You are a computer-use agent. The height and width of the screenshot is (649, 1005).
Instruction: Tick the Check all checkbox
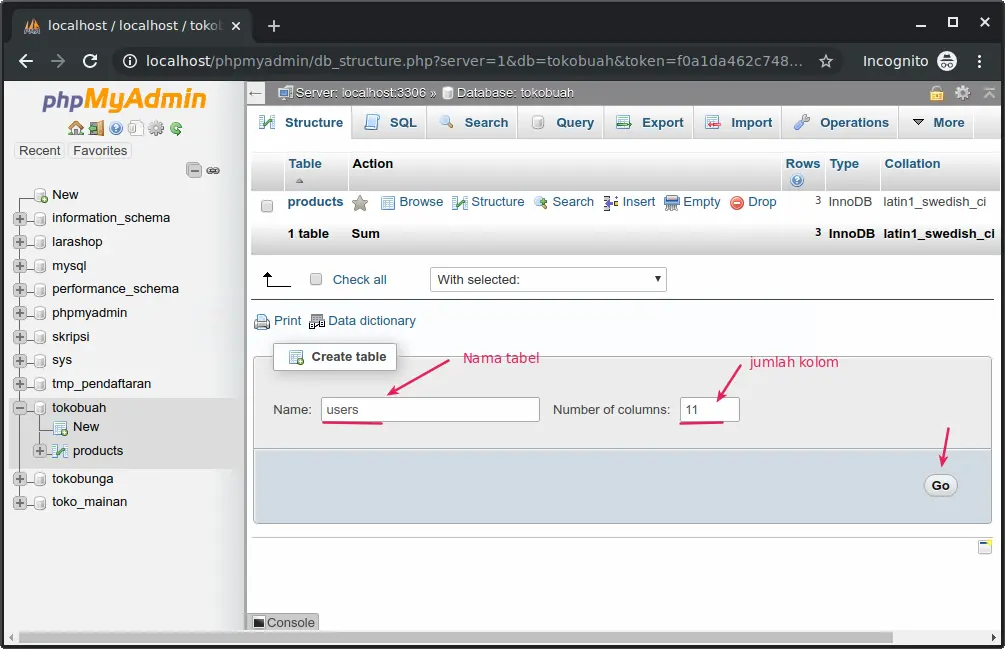point(316,279)
